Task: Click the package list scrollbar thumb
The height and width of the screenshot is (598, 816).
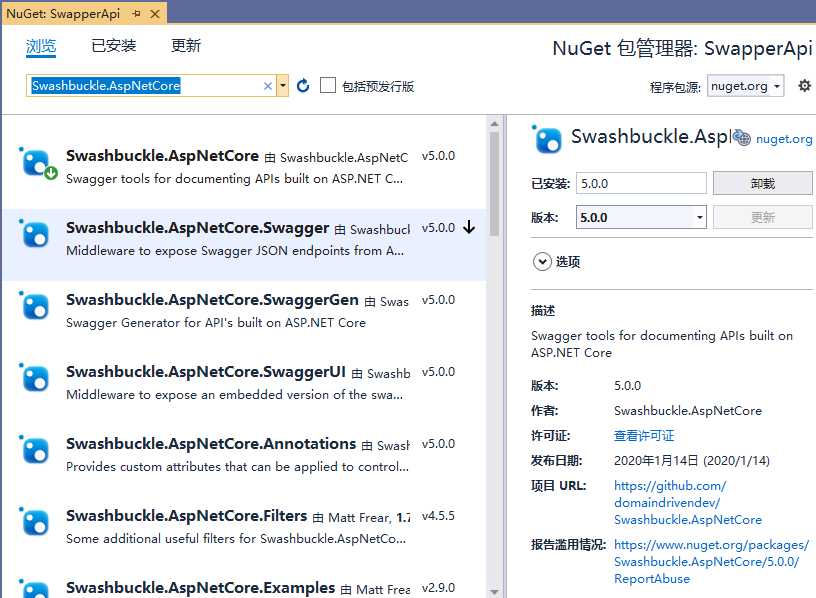Action: 494,184
